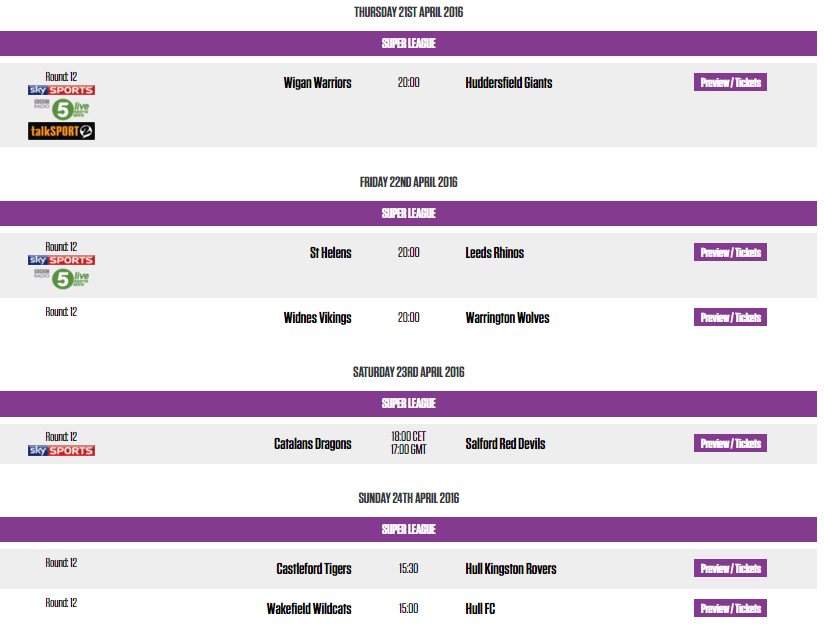The width and height of the screenshot is (824, 642).
Task: Click the talkSPORT 2 logo
Action: pos(61,131)
